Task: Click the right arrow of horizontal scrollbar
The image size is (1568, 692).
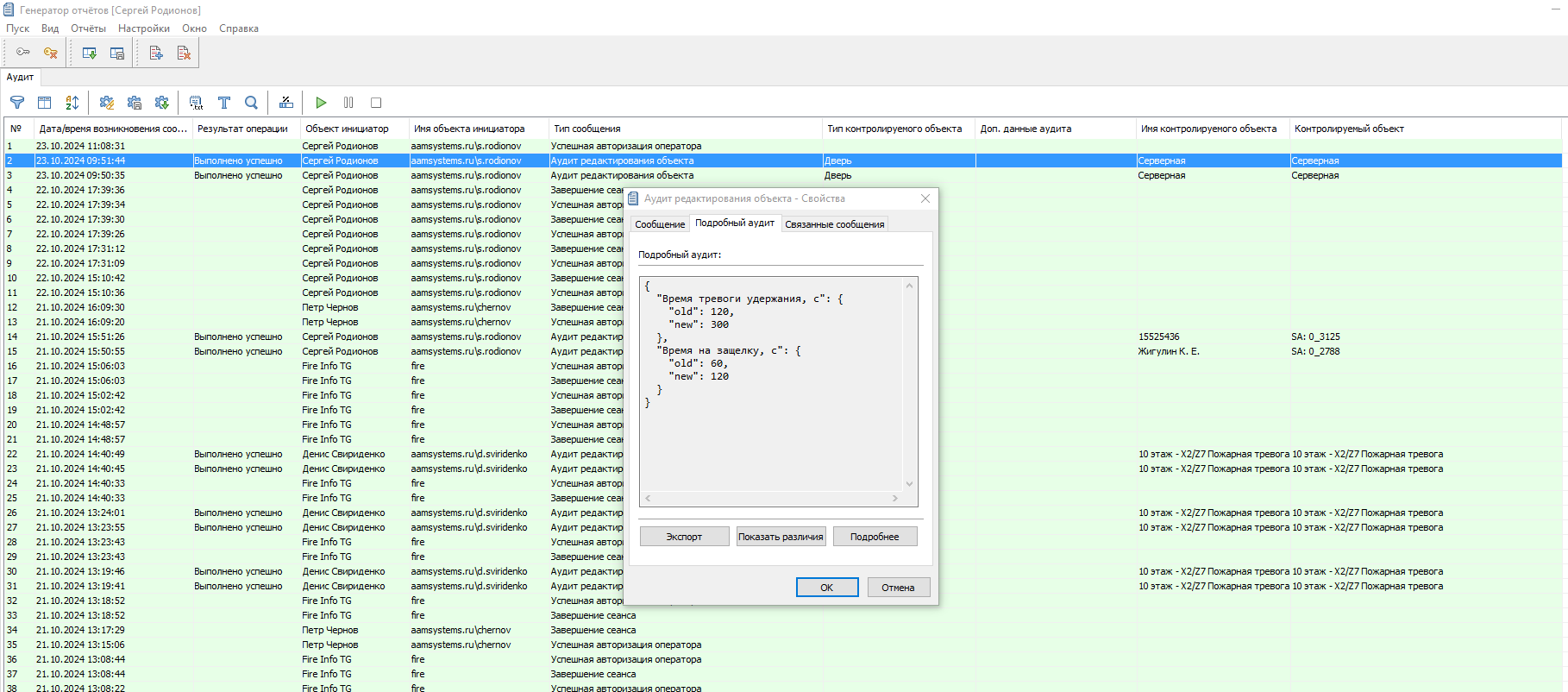Action: 895,499
